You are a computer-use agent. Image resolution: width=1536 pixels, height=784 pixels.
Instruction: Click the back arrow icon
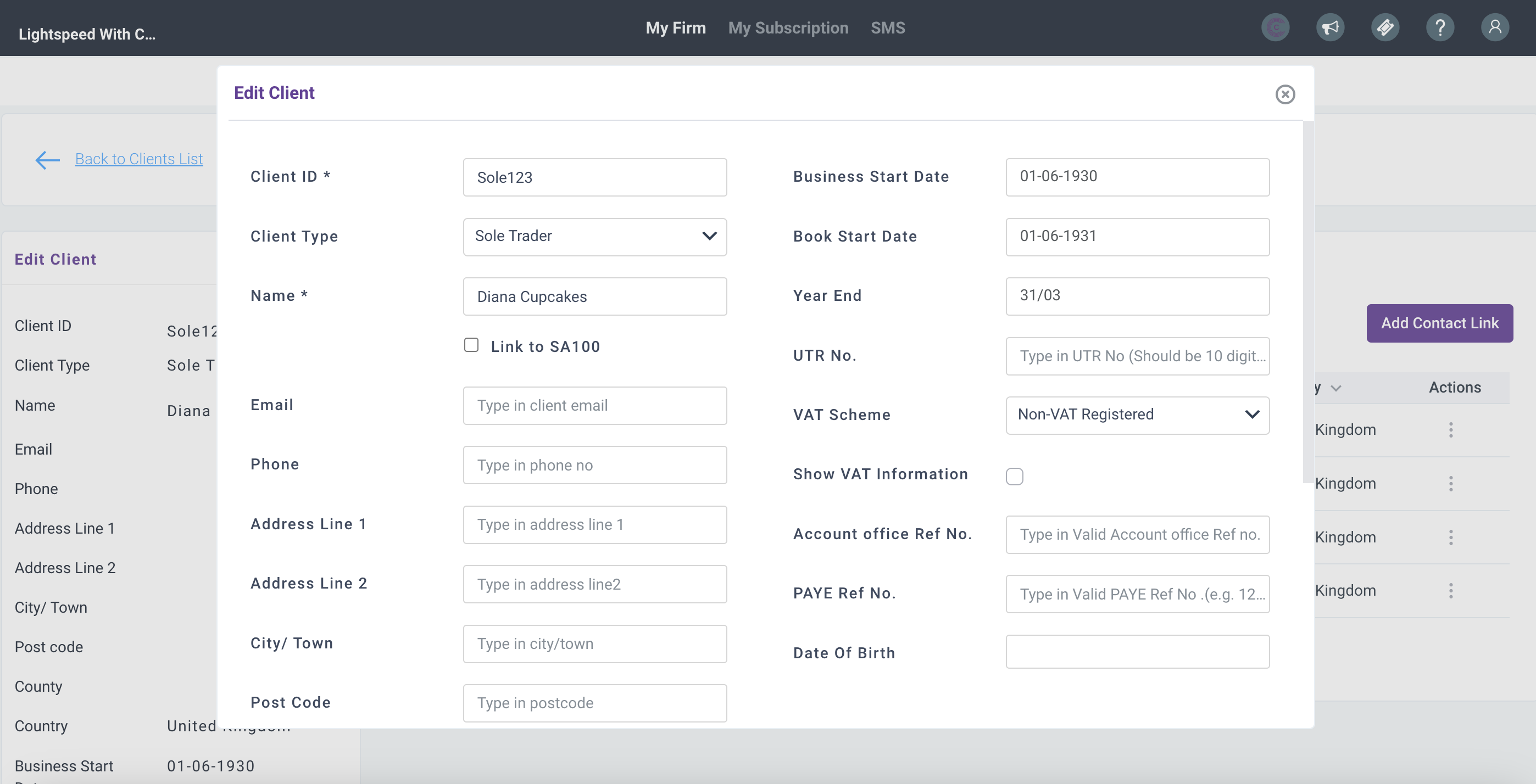point(48,159)
